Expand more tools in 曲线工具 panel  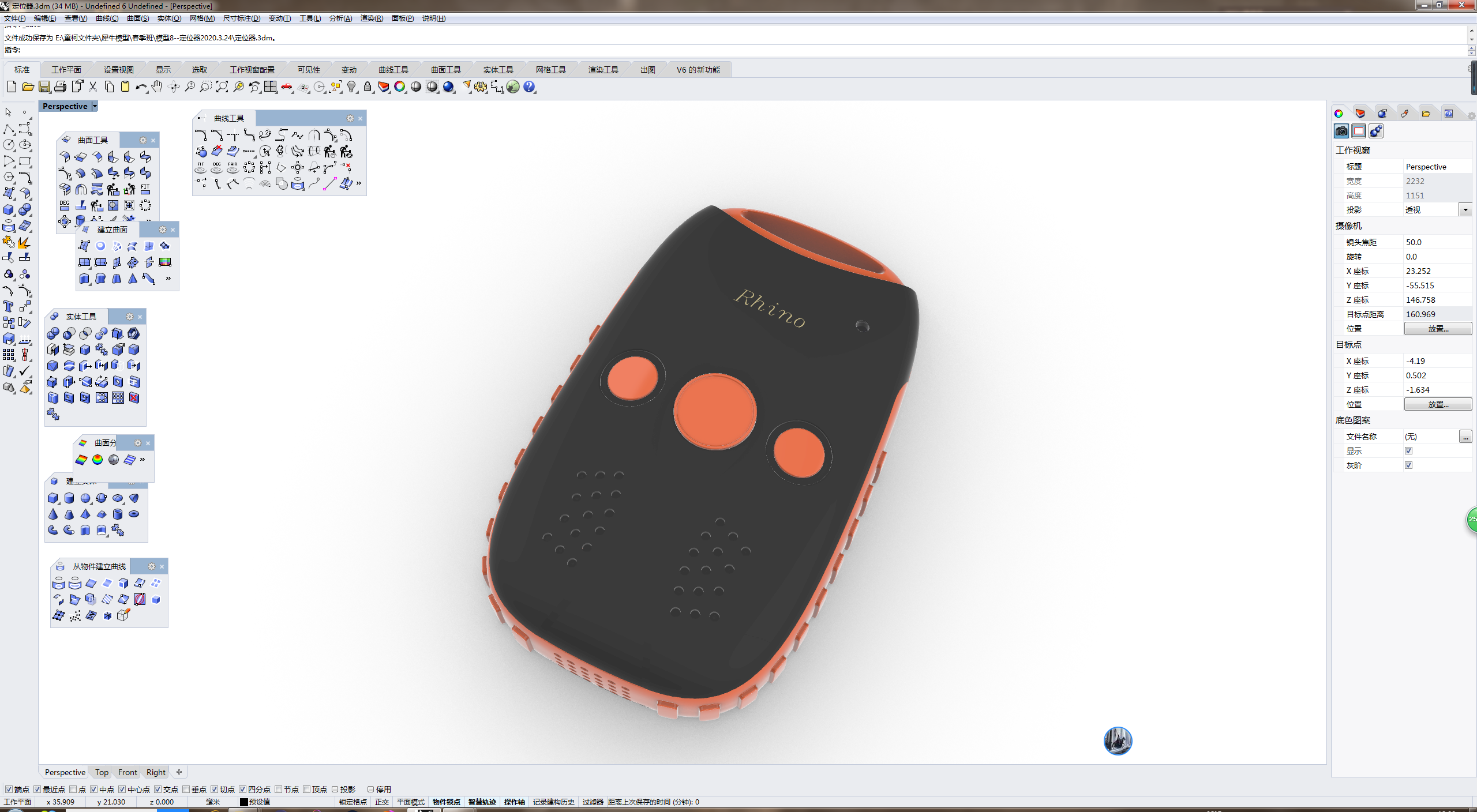tap(359, 183)
